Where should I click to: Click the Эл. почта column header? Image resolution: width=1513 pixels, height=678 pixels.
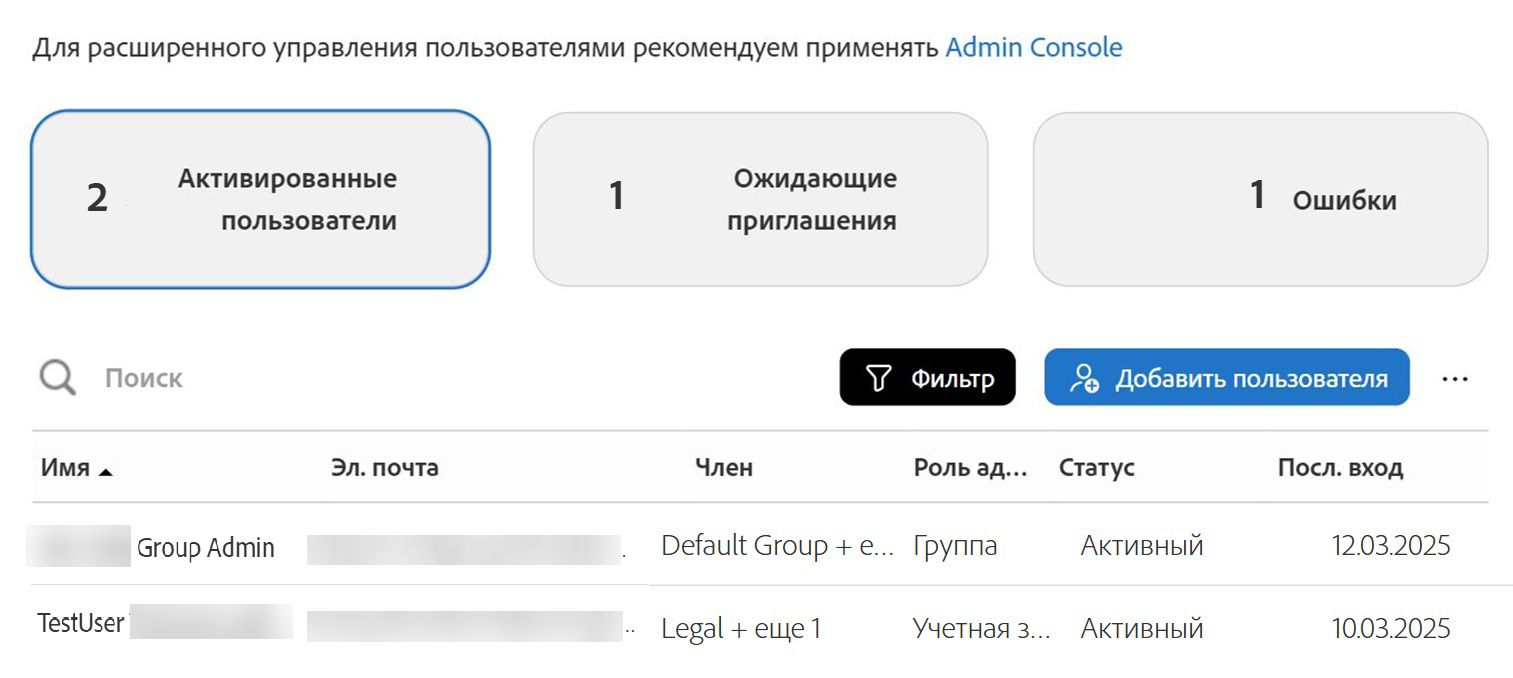coord(385,468)
